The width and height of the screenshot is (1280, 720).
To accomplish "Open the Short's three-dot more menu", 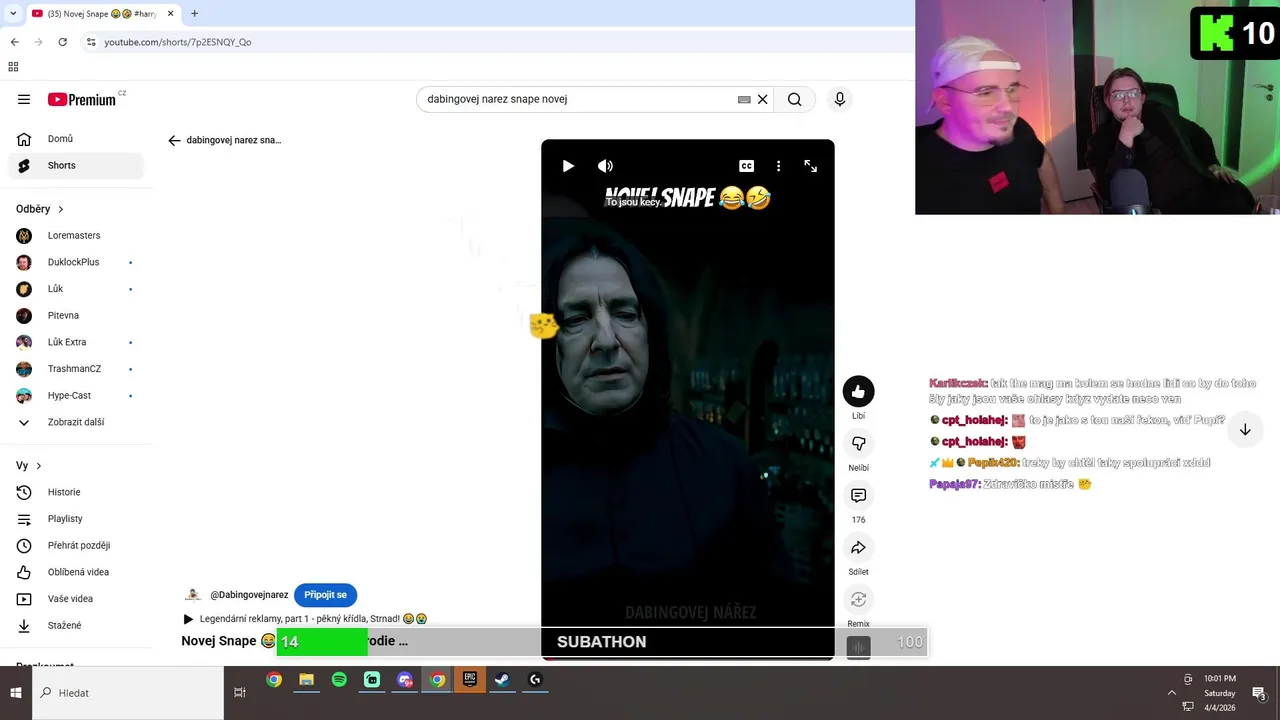I will point(778,166).
